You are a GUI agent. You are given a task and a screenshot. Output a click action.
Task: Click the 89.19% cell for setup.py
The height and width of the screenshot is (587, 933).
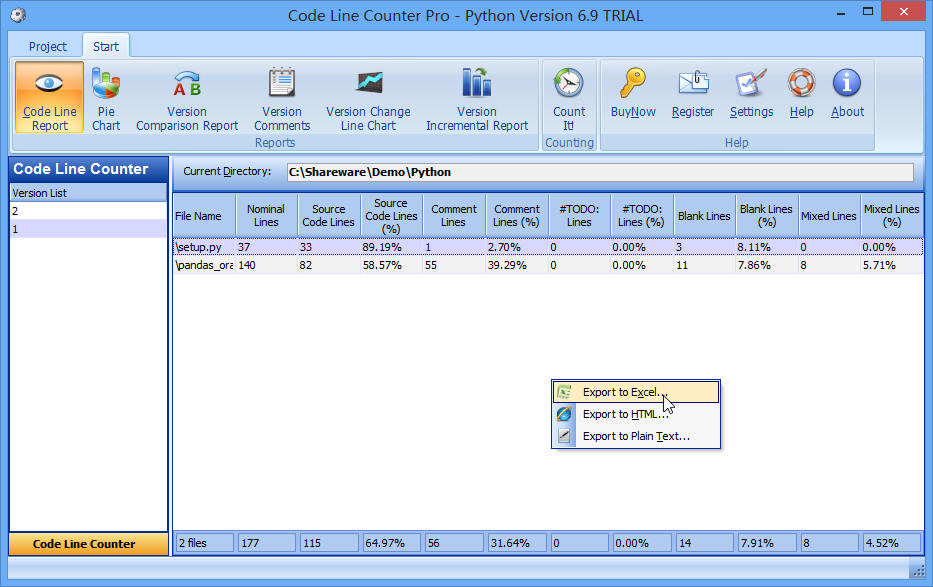click(392, 247)
